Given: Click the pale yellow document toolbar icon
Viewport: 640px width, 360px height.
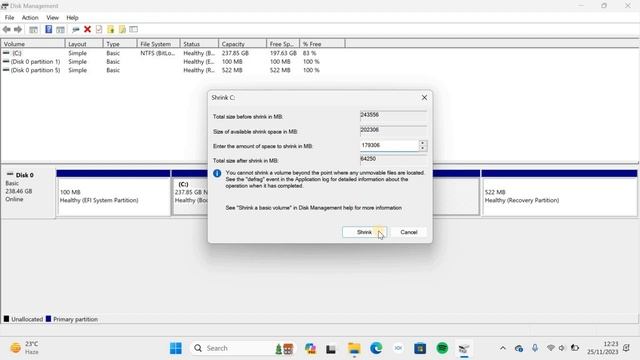Looking at the screenshot, I should [122, 29].
